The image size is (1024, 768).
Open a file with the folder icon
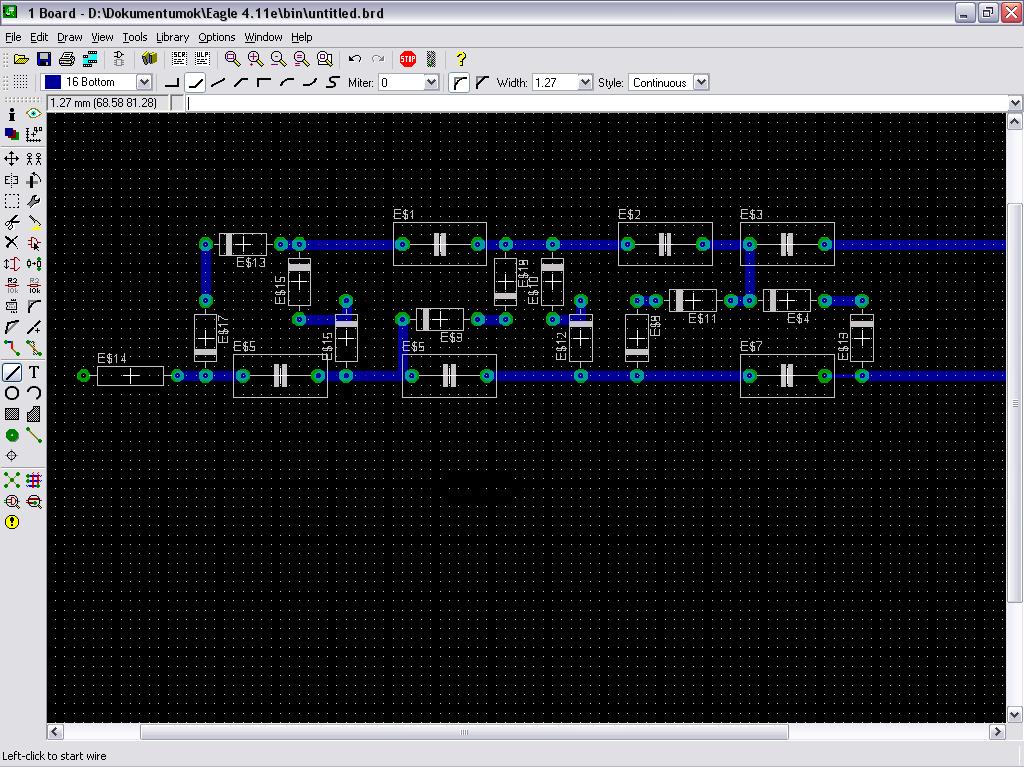[x=21, y=59]
